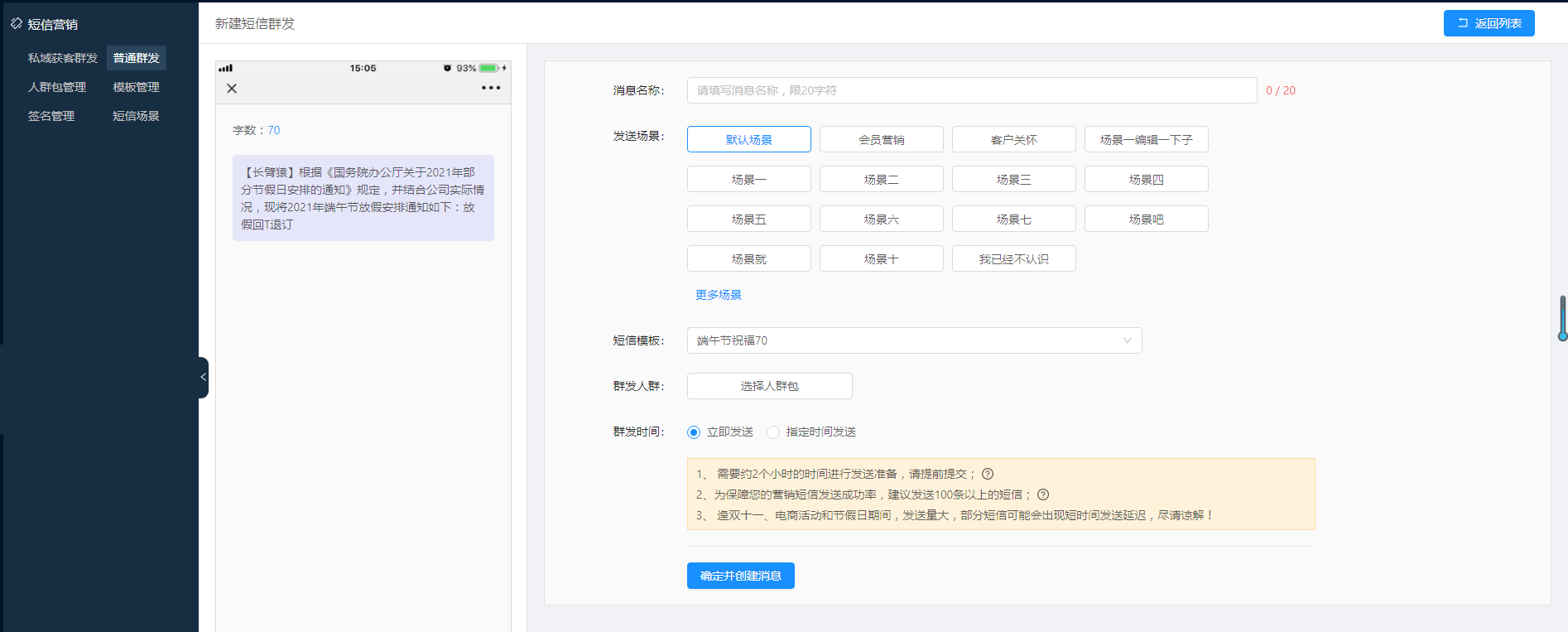
Task: Close the phone preview with X icon
Action: tap(232, 89)
